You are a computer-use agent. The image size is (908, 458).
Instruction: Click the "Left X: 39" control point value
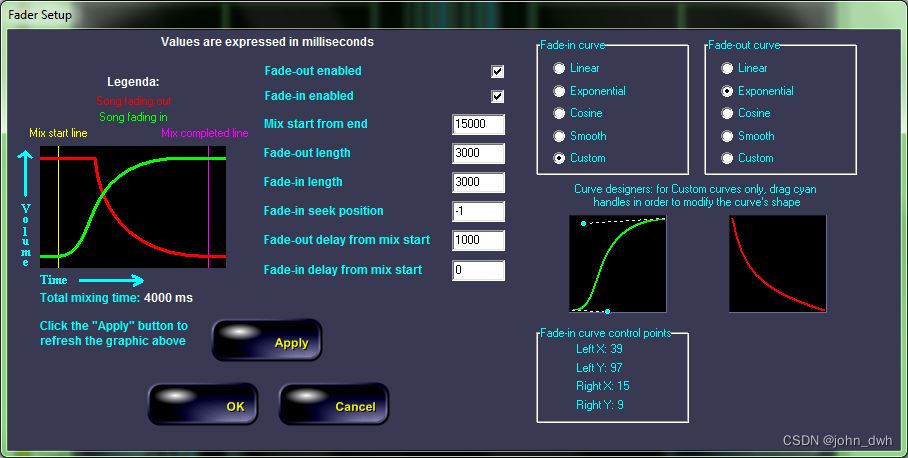click(599, 349)
